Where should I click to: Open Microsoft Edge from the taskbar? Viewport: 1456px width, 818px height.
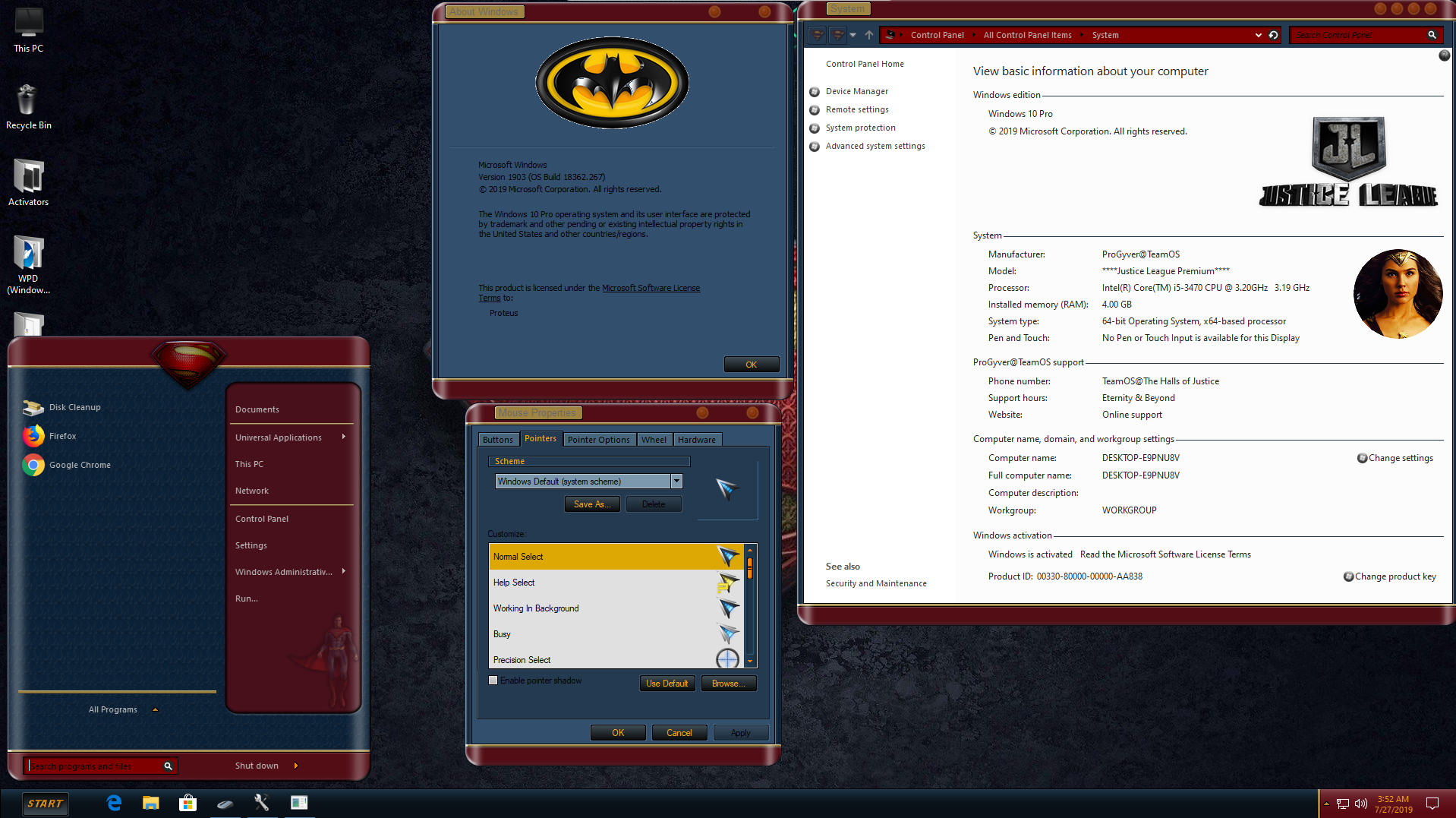[114, 803]
